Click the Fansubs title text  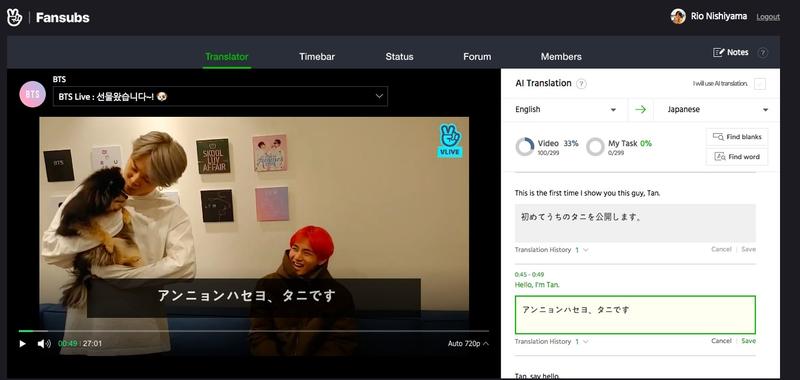click(x=63, y=18)
